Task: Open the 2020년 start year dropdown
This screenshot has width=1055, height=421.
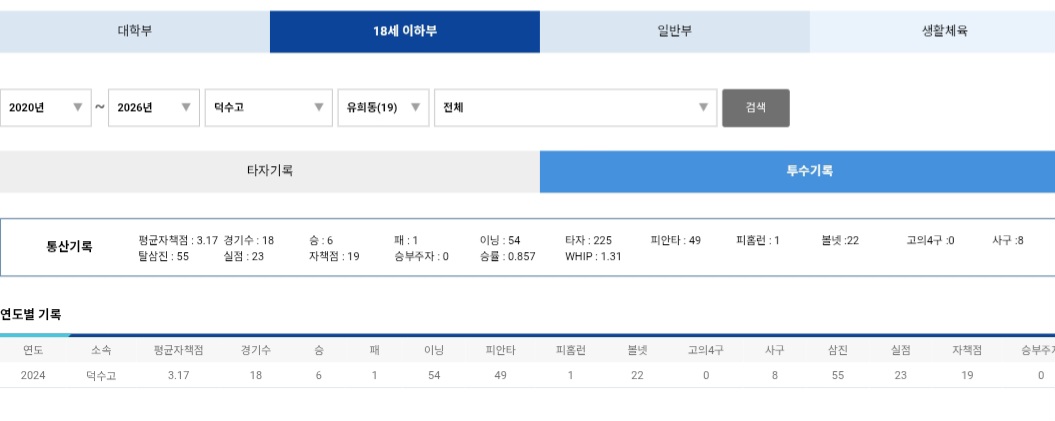Action: point(46,108)
